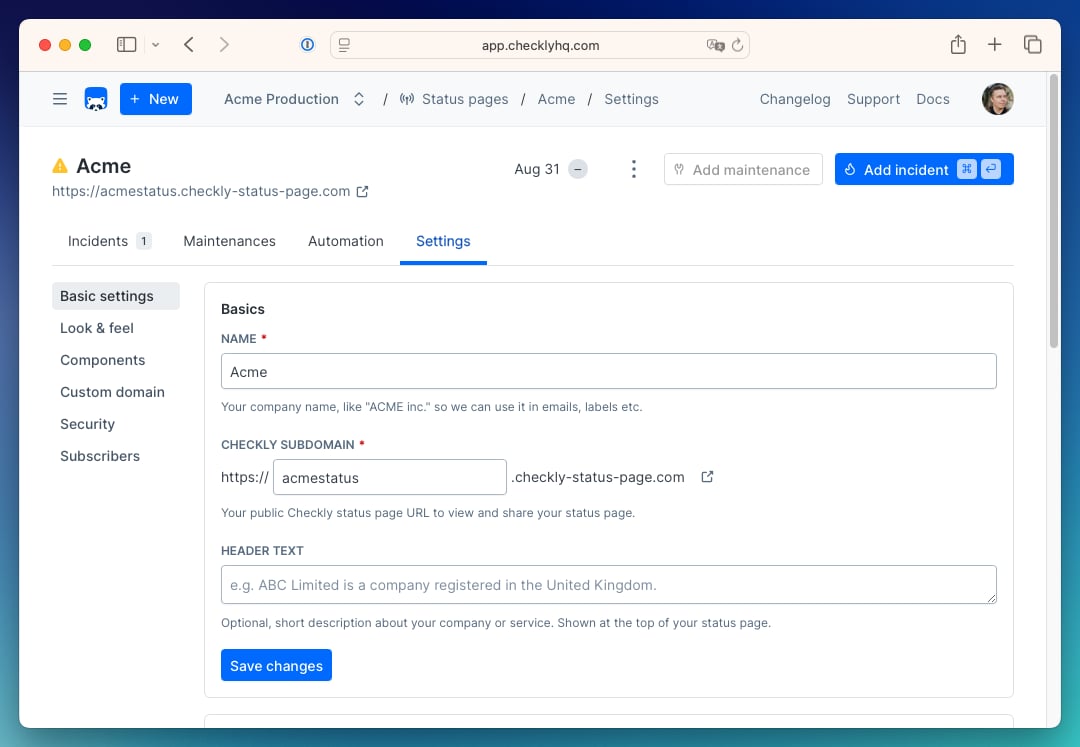
Task: Show Safari tab overview
Action: [1032, 45]
